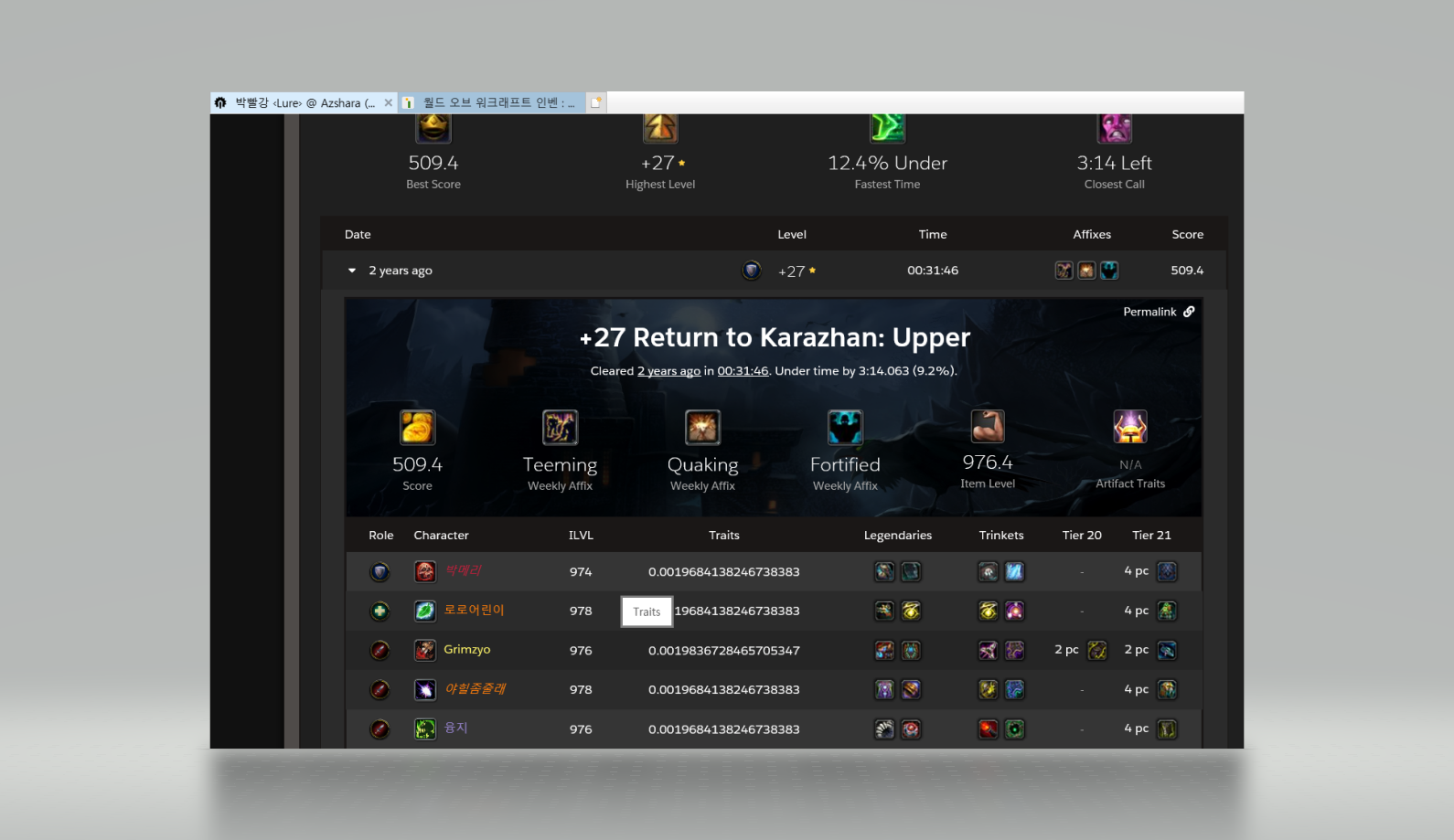The width and height of the screenshot is (1454, 840).
Task: Click the Affixes column header
Action: click(1092, 235)
